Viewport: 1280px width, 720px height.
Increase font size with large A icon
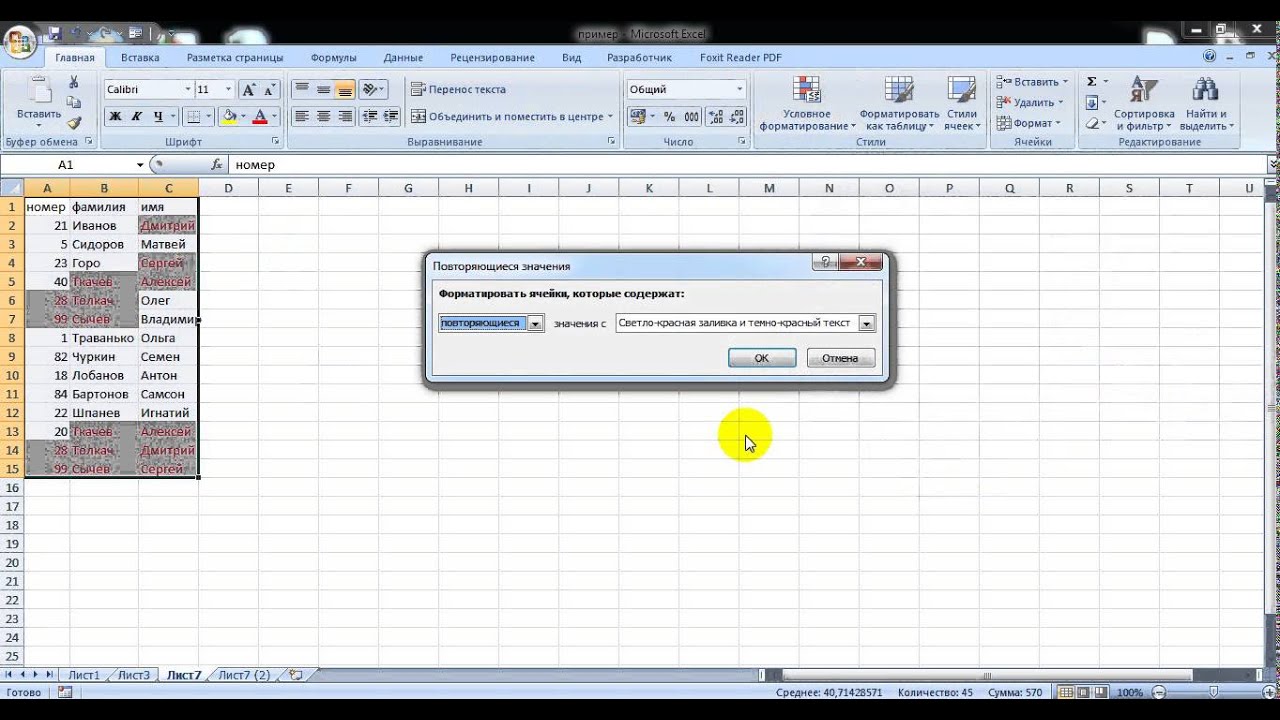[249, 90]
